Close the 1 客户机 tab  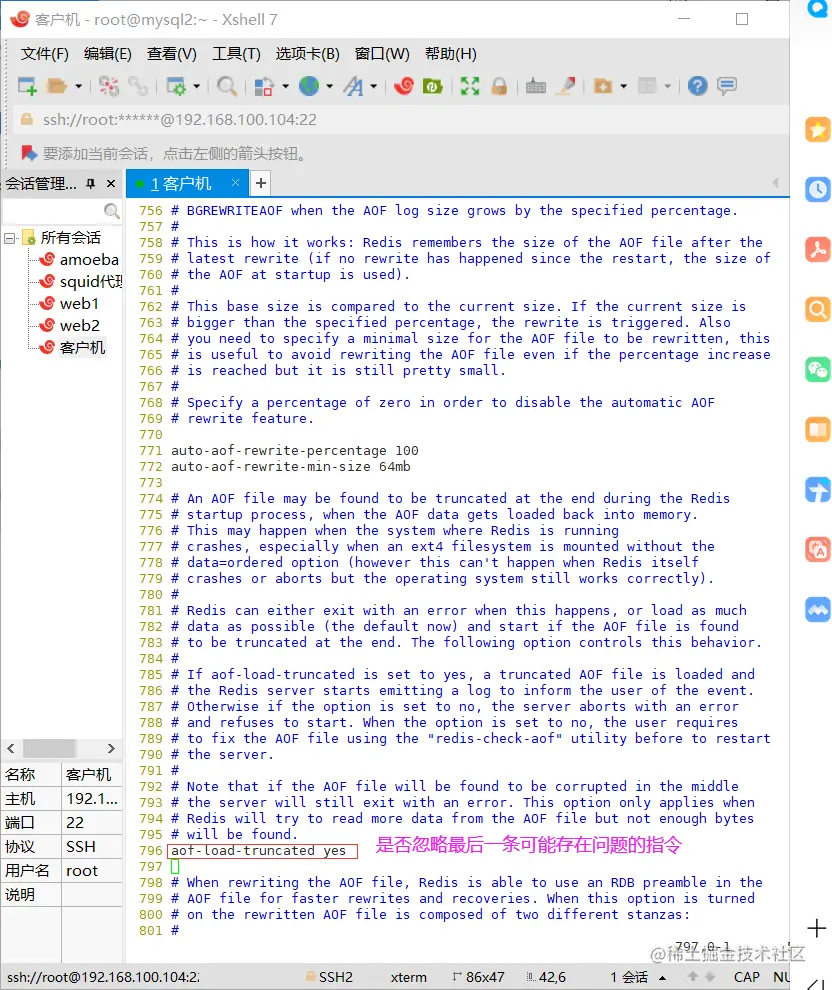(x=235, y=182)
